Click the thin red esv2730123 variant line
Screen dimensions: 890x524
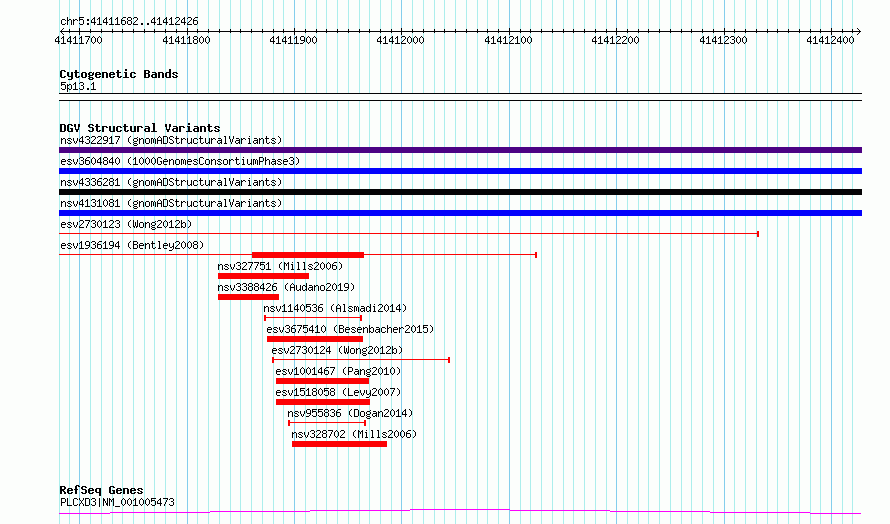click(x=409, y=234)
